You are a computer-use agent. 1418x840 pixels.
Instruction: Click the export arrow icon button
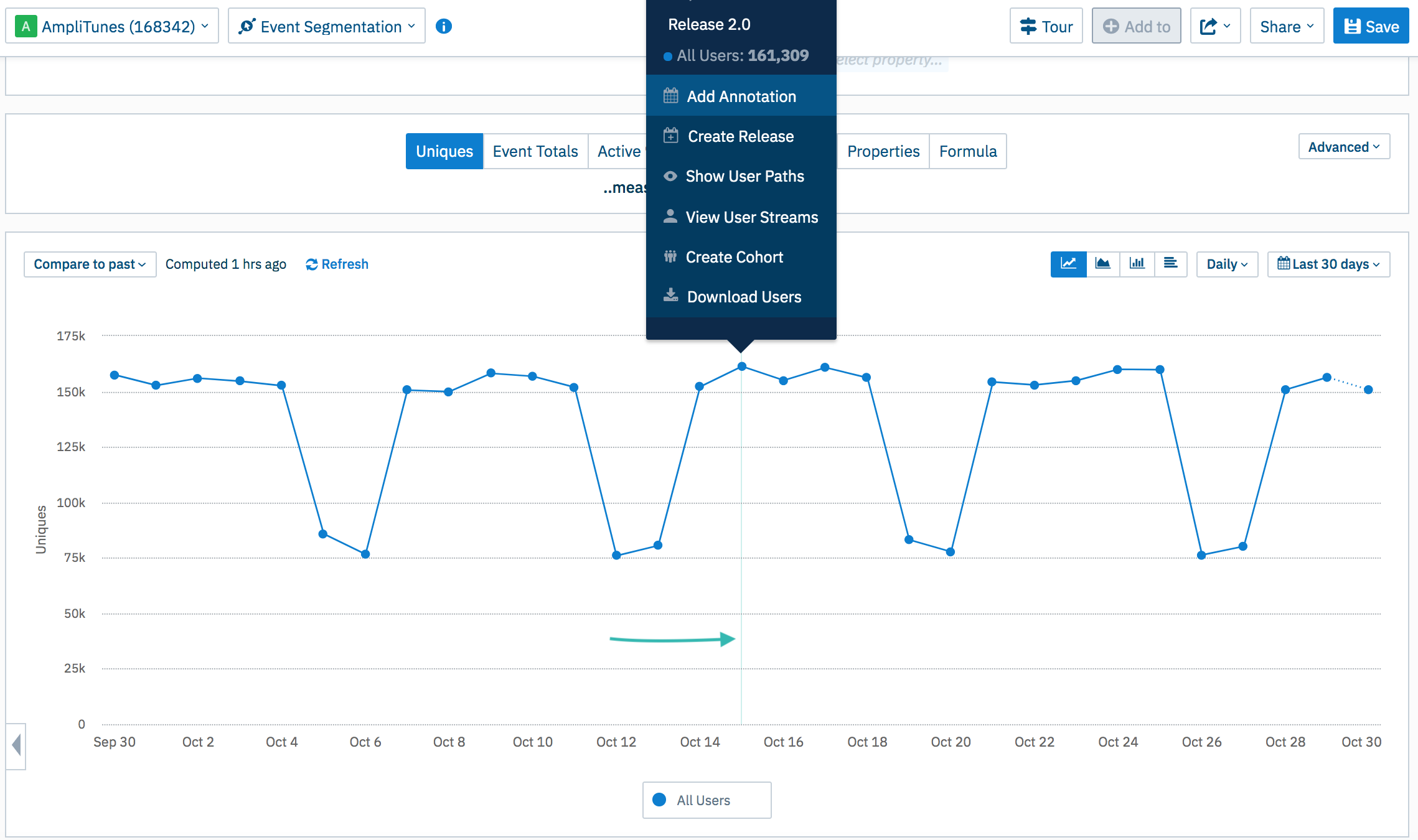1214,26
